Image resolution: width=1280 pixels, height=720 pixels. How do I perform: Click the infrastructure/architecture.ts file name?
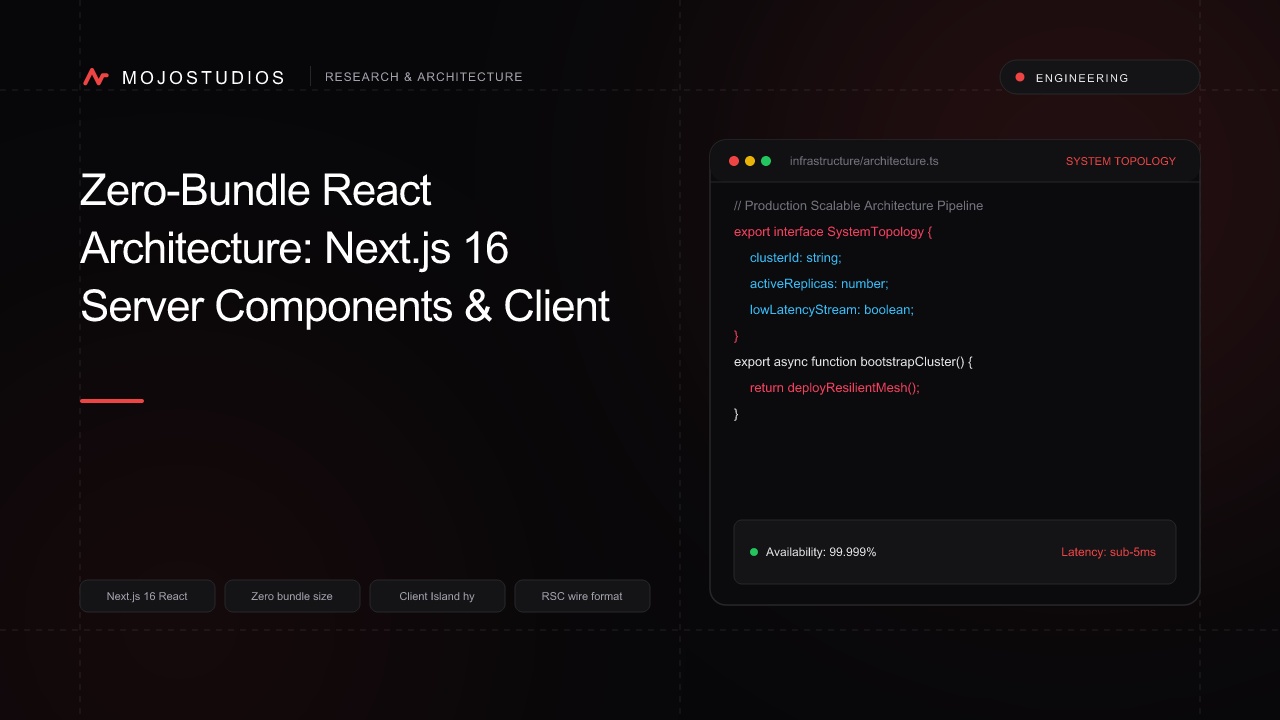coord(864,161)
